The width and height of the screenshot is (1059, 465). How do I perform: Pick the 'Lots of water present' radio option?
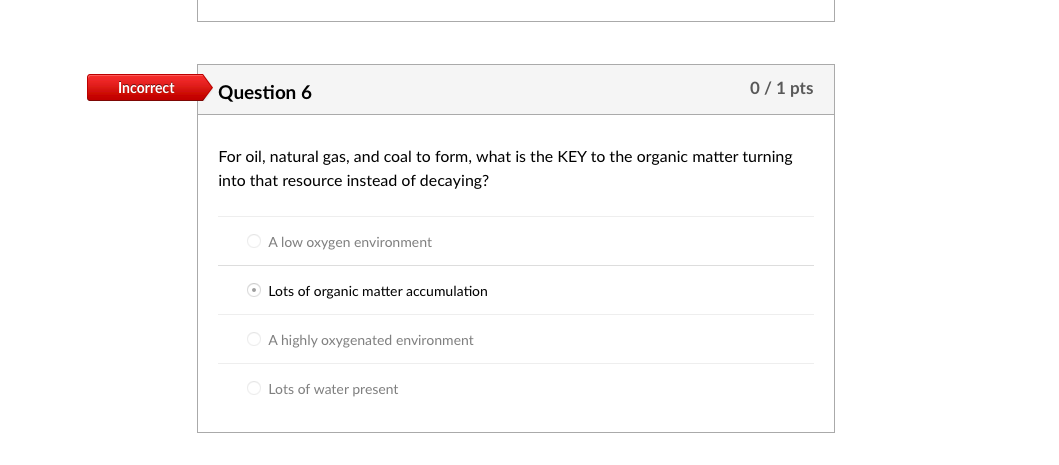pos(254,389)
